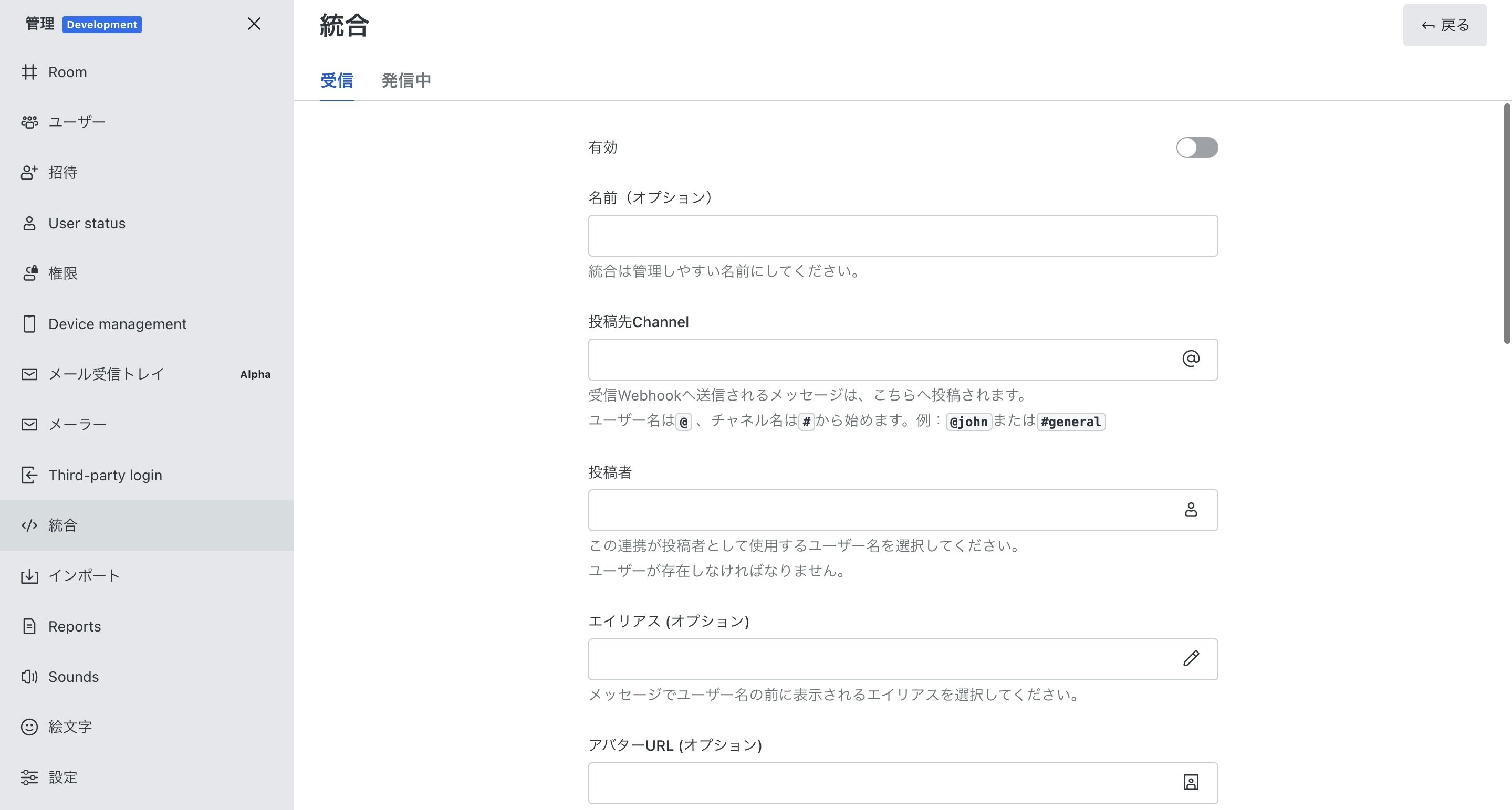Toggle the 有効 (enabled) switch
The width and height of the screenshot is (1512, 810).
(1196, 147)
